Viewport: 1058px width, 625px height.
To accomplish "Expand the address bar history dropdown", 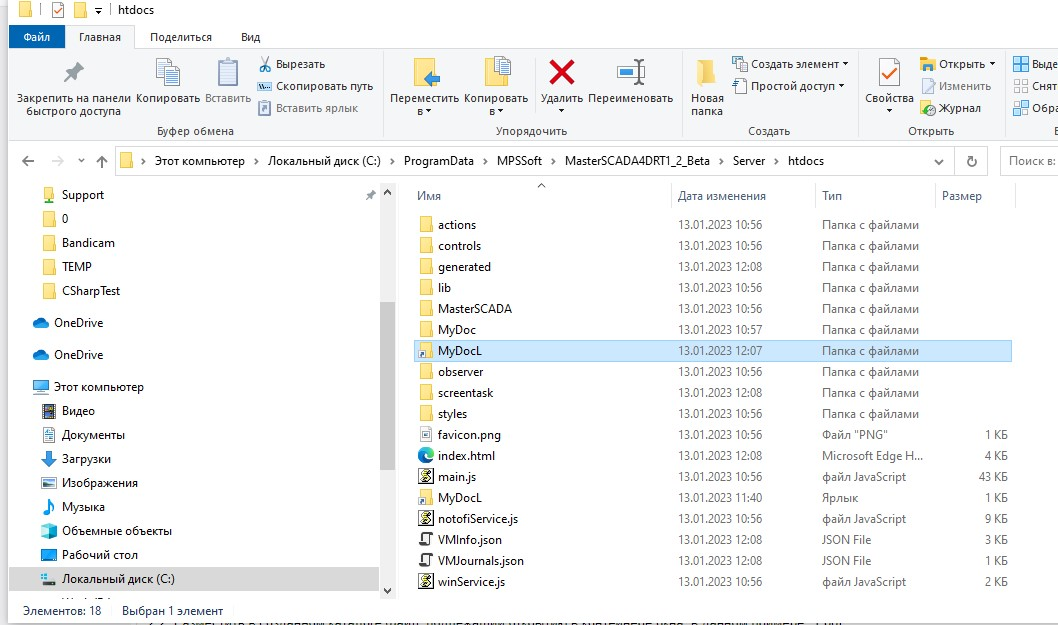I will [942, 161].
